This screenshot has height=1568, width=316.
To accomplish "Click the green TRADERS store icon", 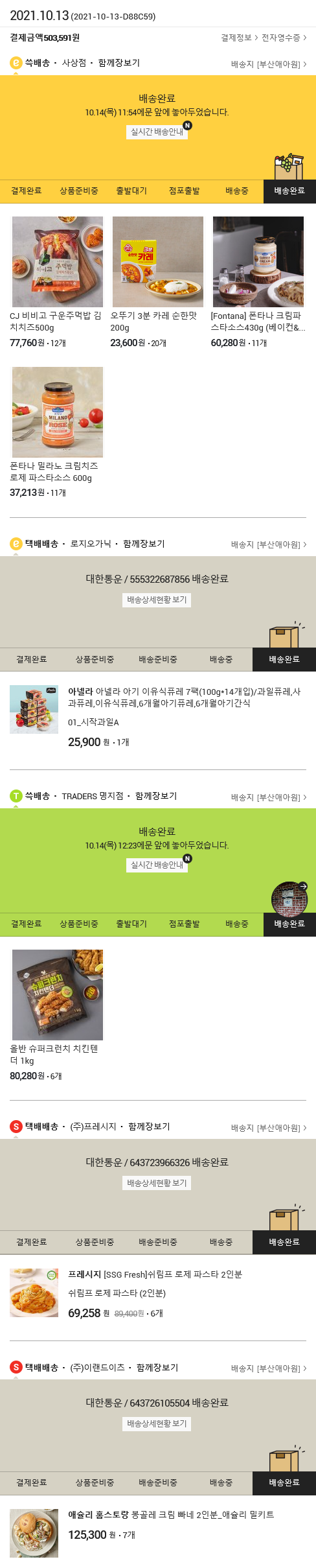I will pyautogui.click(x=16, y=796).
